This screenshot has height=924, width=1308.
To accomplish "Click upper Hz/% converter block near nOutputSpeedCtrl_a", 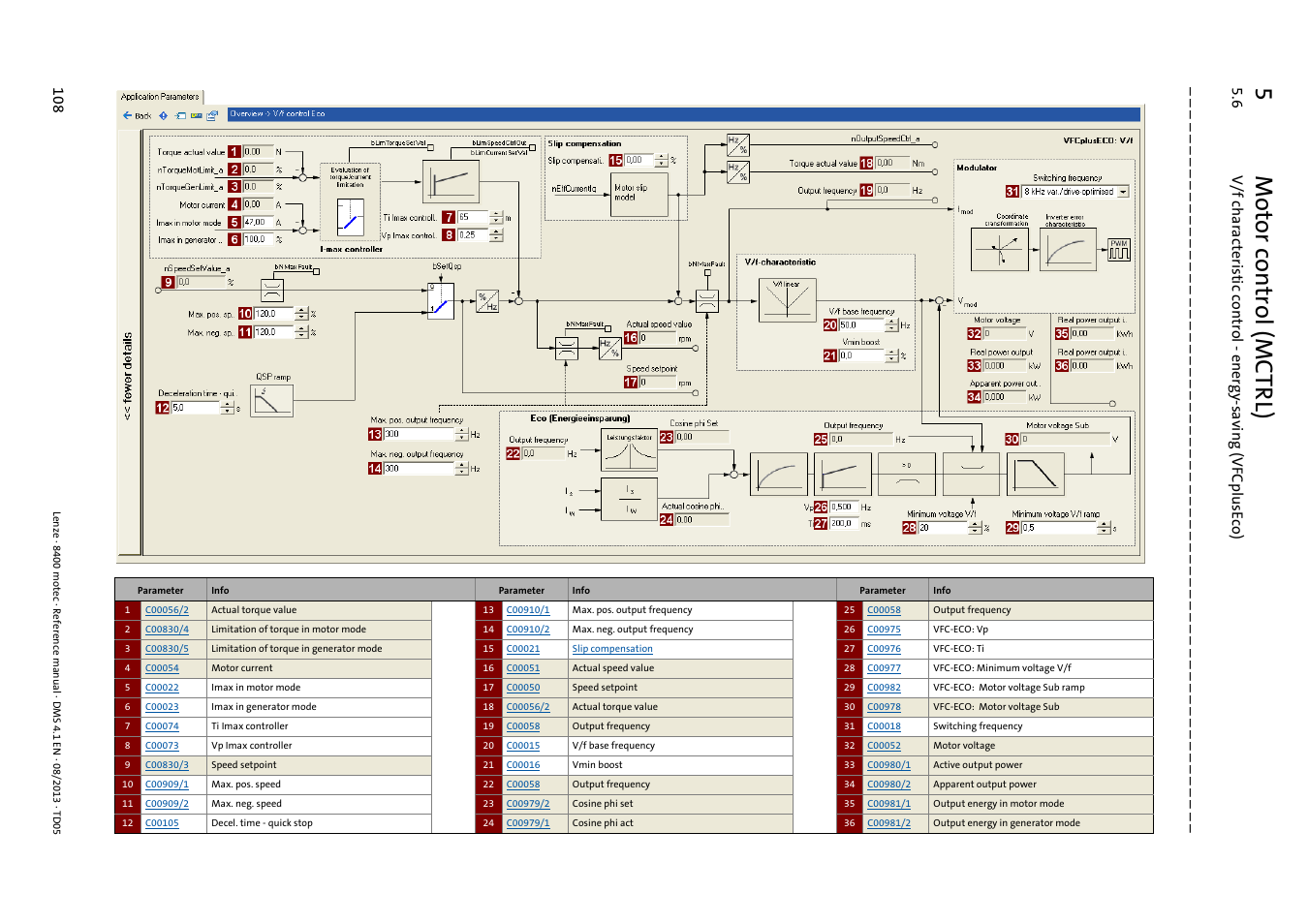I will click(738, 145).
